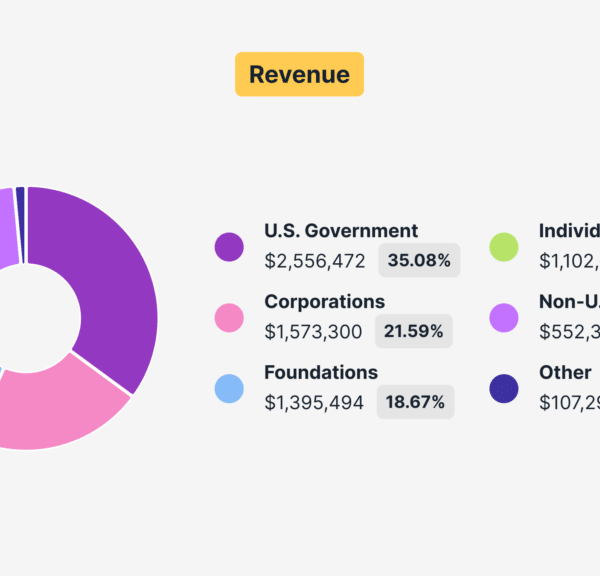The width and height of the screenshot is (600, 576).
Task: Click the $2,556,472 revenue amount
Action: [315, 261]
